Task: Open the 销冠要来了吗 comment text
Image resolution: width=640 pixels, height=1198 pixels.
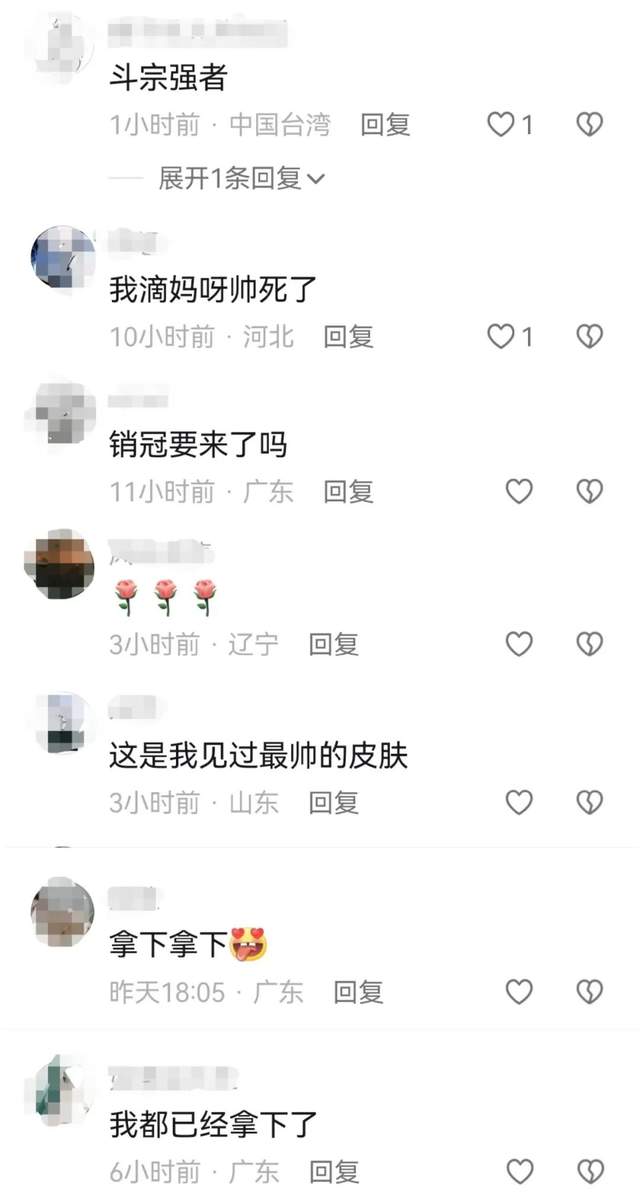Action: 198,444
